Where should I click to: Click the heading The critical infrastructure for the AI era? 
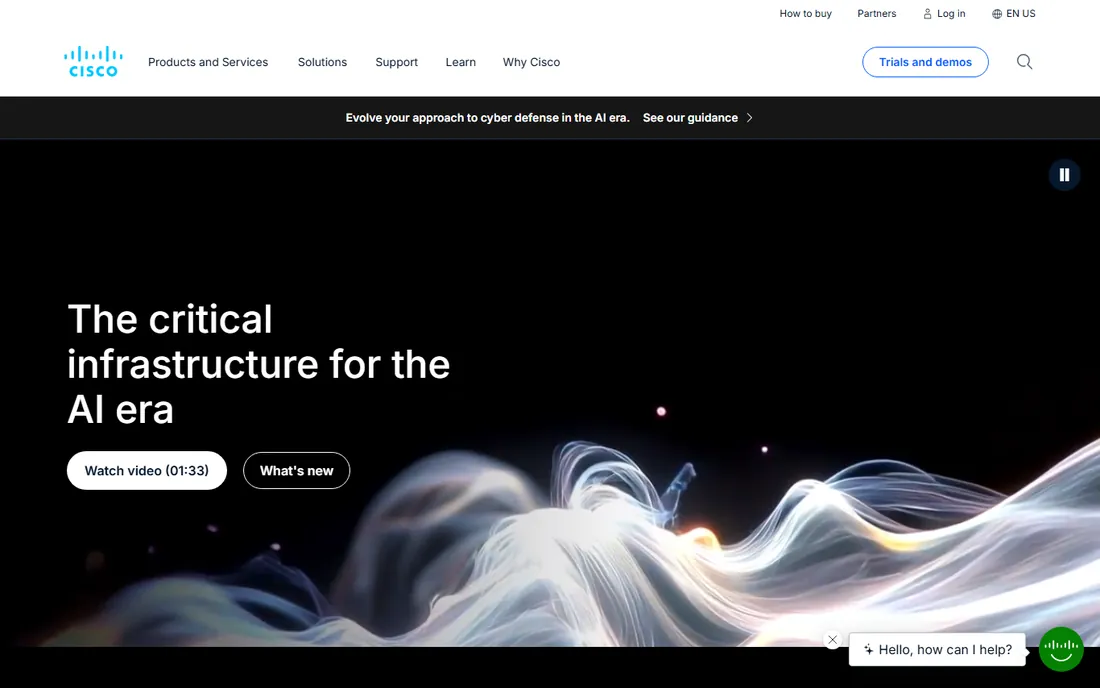pyautogui.click(x=258, y=364)
